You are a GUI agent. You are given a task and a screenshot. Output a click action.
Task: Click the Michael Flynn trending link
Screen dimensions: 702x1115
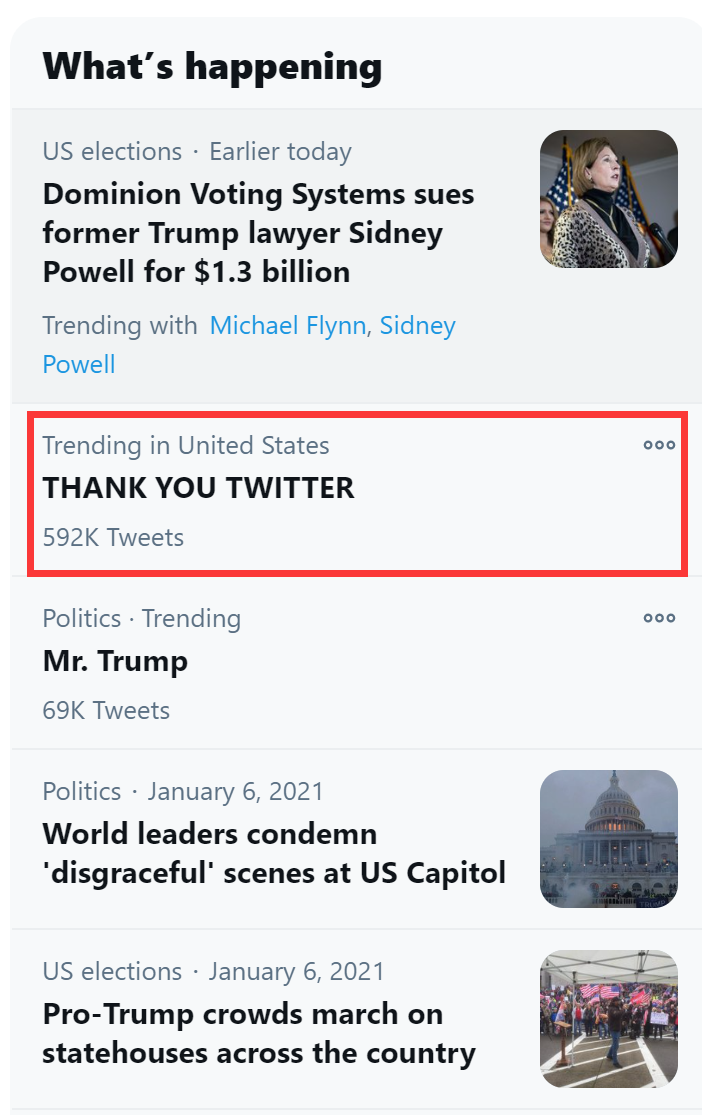click(x=287, y=326)
